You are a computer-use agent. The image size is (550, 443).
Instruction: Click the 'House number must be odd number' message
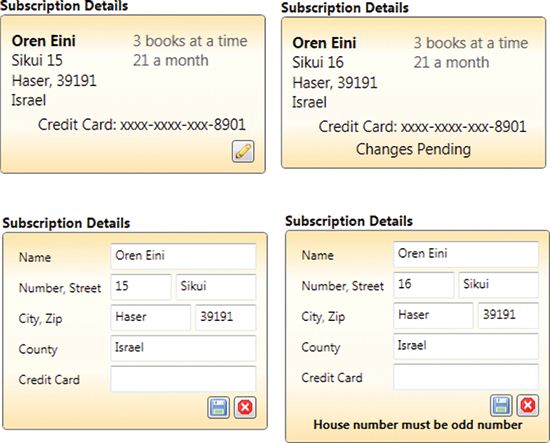click(x=418, y=425)
